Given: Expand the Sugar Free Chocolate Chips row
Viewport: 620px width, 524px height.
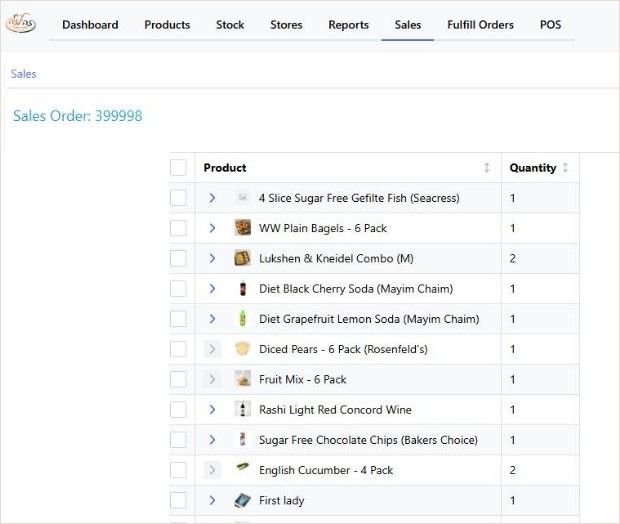Looking at the screenshot, I should point(212,440).
